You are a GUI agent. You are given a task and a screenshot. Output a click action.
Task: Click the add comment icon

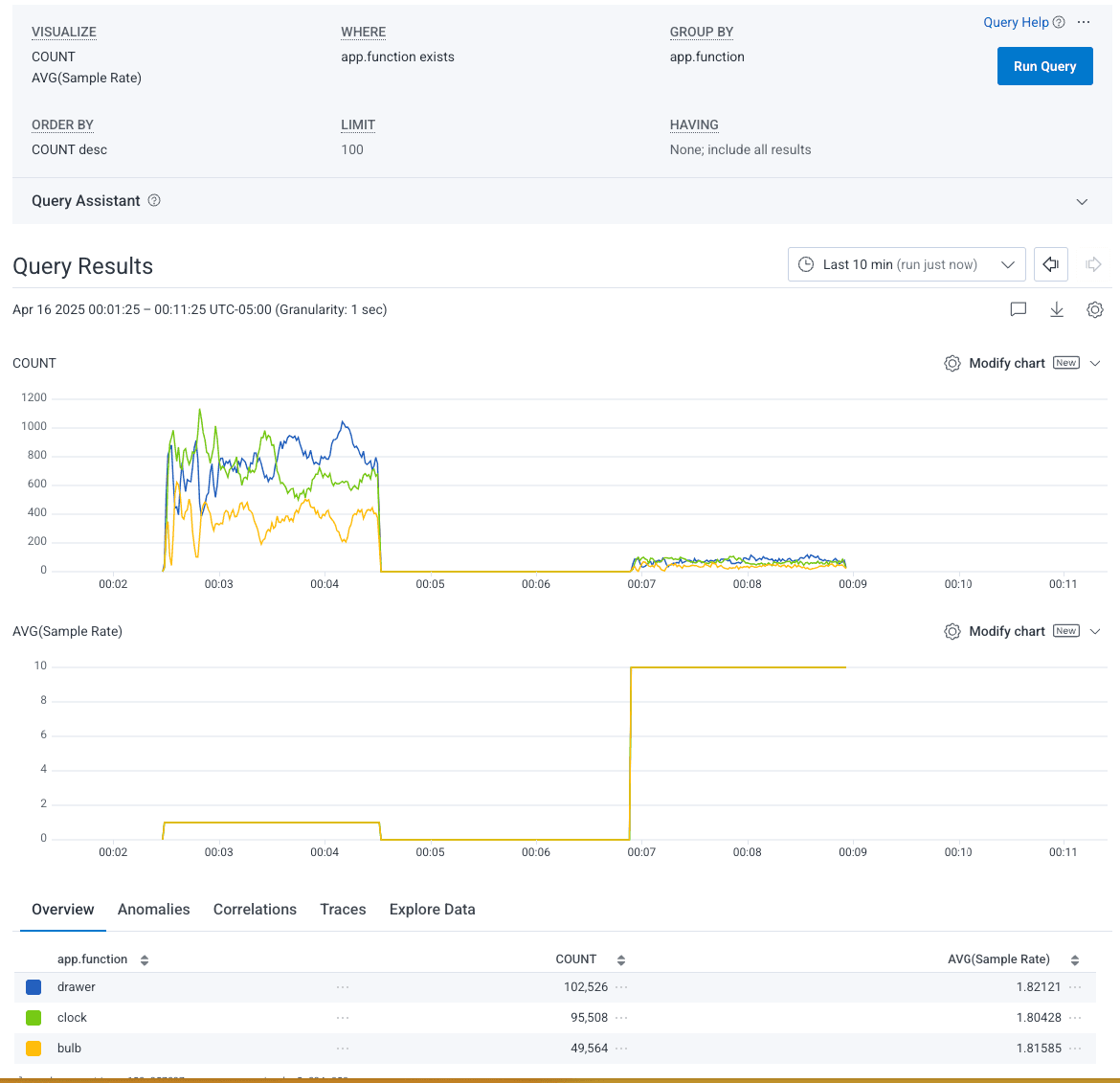click(x=1019, y=309)
